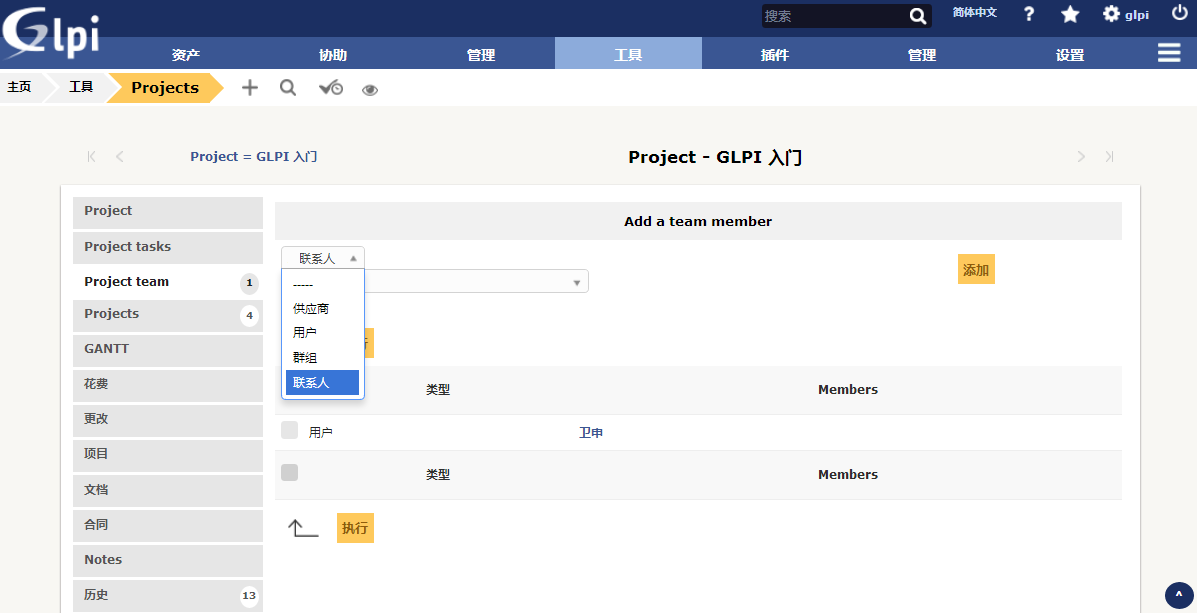This screenshot has height=613, width=1197.
Task: Choose 联系人 from the dropdown list
Action: 322,382
